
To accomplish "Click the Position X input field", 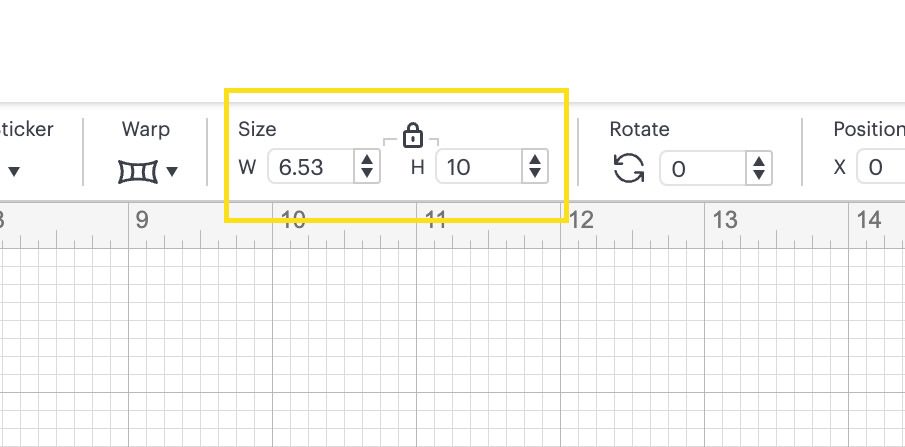I will (881, 167).
